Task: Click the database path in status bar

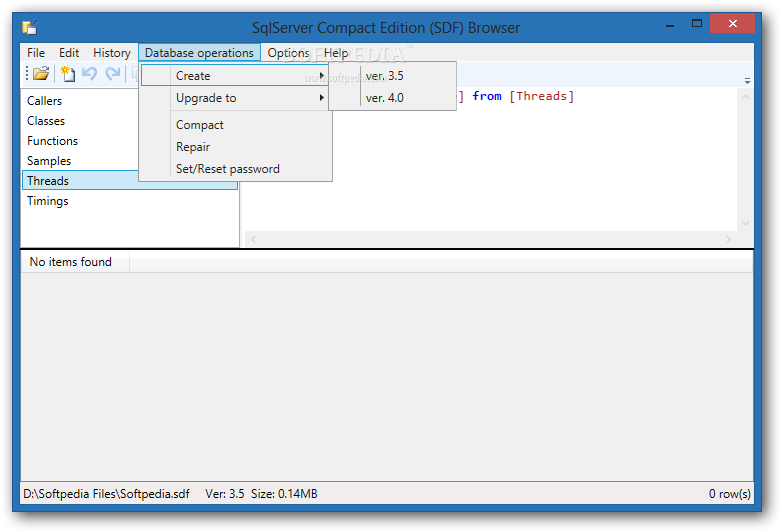Action: (x=106, y=494)
